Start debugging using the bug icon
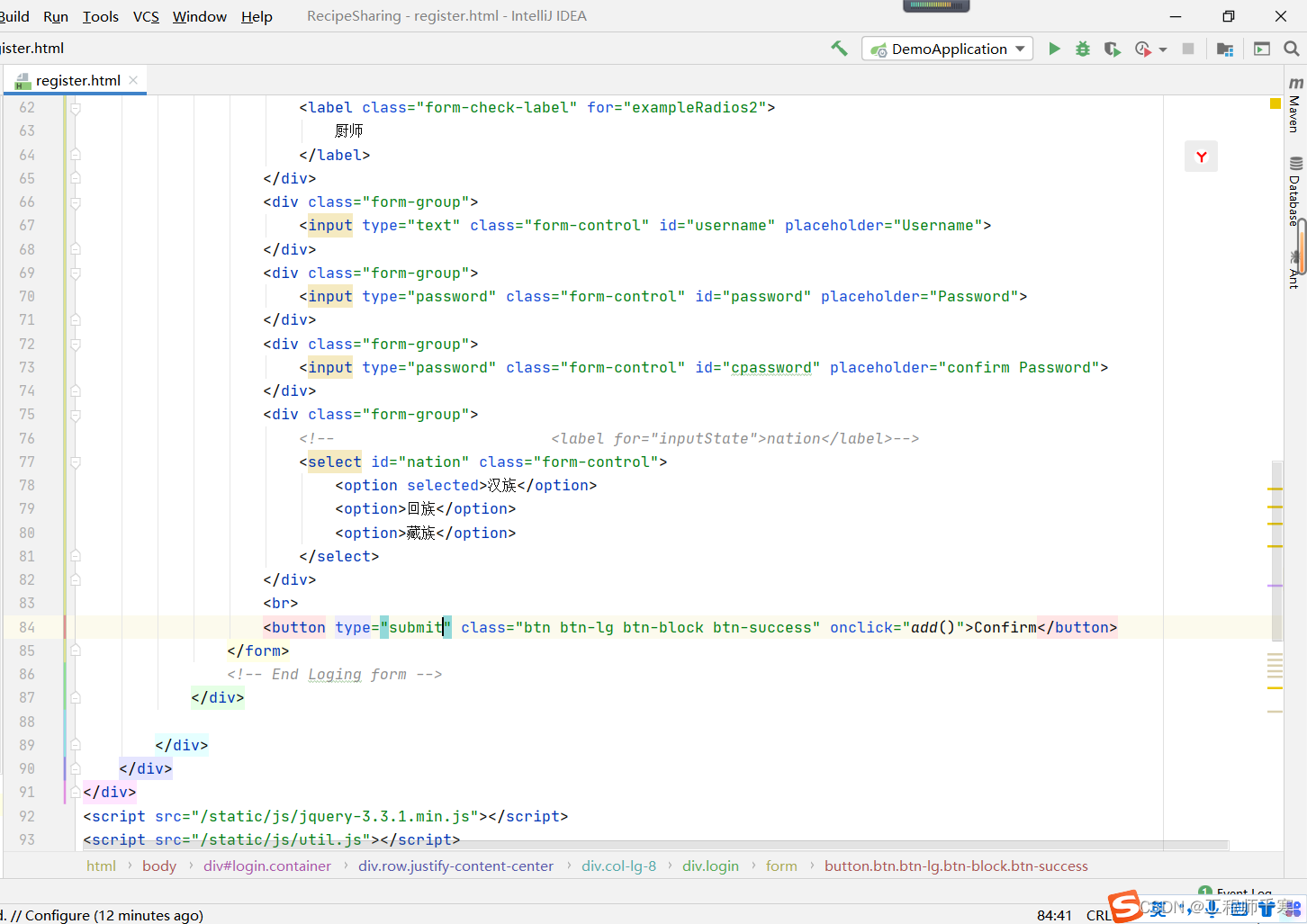 pos(1083,49)
